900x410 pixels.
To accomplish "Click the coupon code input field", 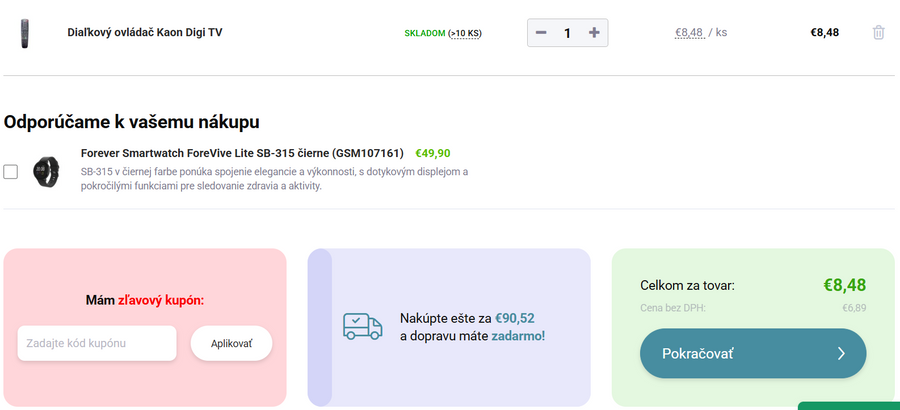I will 97,343.
